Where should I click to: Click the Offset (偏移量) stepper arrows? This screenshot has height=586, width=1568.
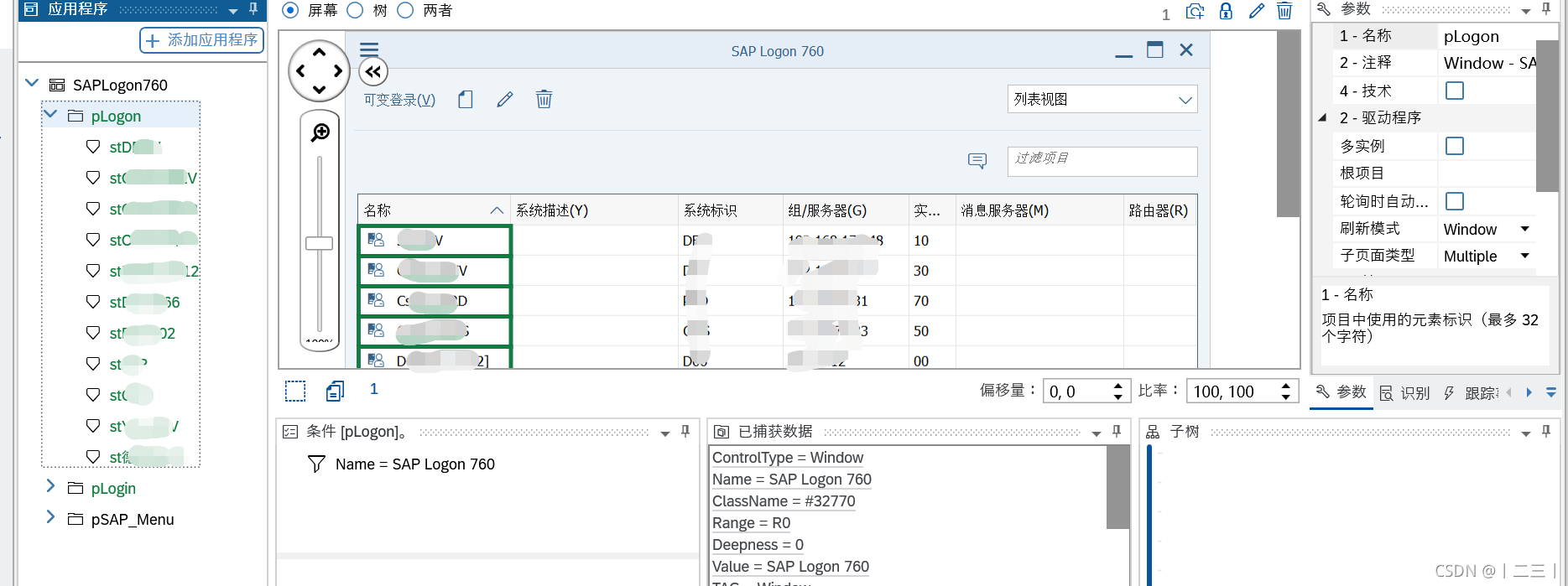pyautogui.click(x=1117, y=392)
